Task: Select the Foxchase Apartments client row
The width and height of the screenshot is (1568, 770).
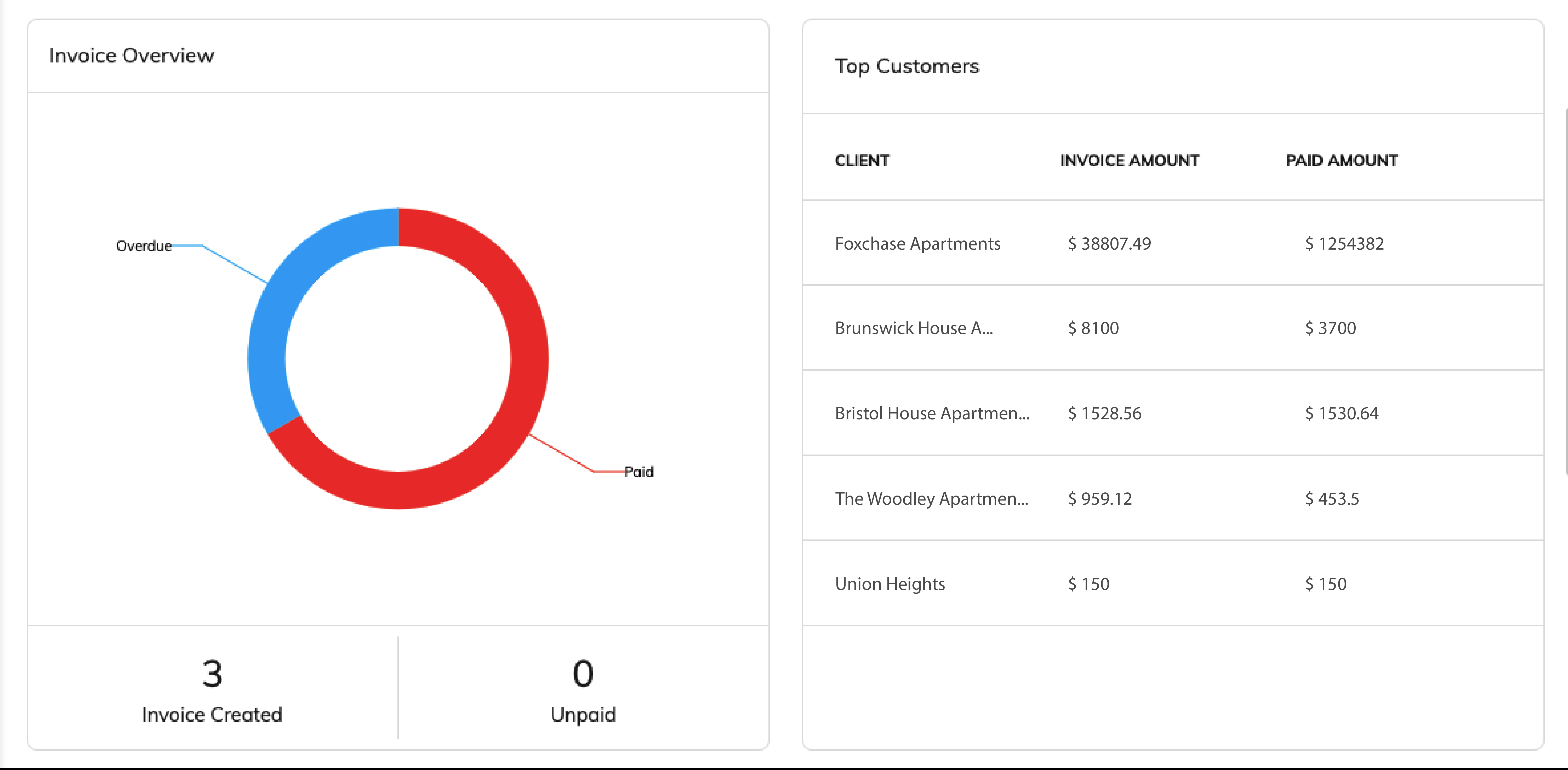Action: (1172, 243)
